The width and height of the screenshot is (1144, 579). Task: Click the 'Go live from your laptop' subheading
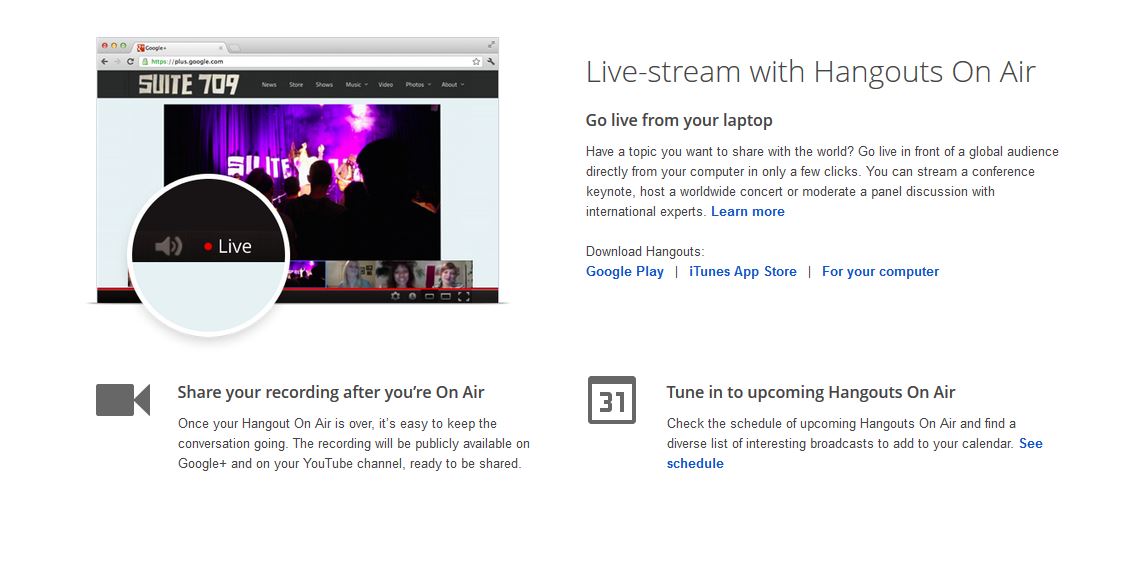[679, 120]
